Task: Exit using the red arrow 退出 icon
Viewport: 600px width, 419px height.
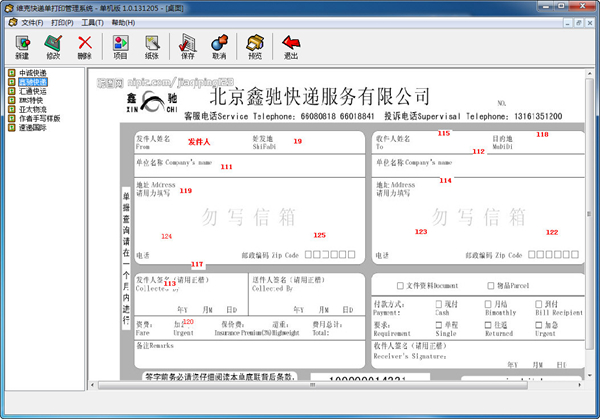Action: click(291, 47)
